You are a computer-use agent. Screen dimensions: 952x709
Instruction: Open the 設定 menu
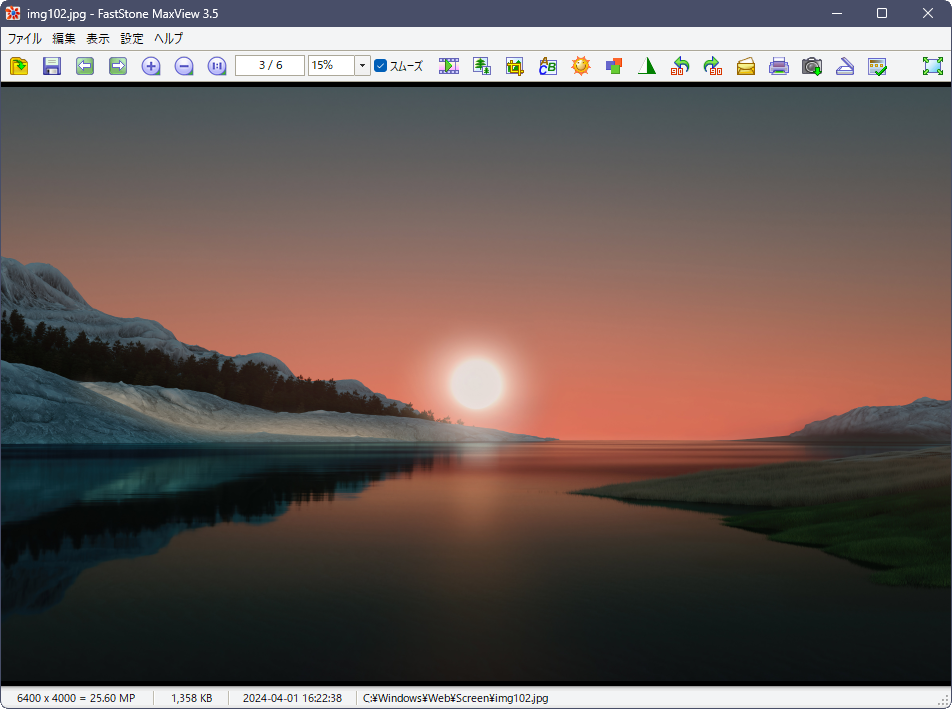[x=132, y=38]
